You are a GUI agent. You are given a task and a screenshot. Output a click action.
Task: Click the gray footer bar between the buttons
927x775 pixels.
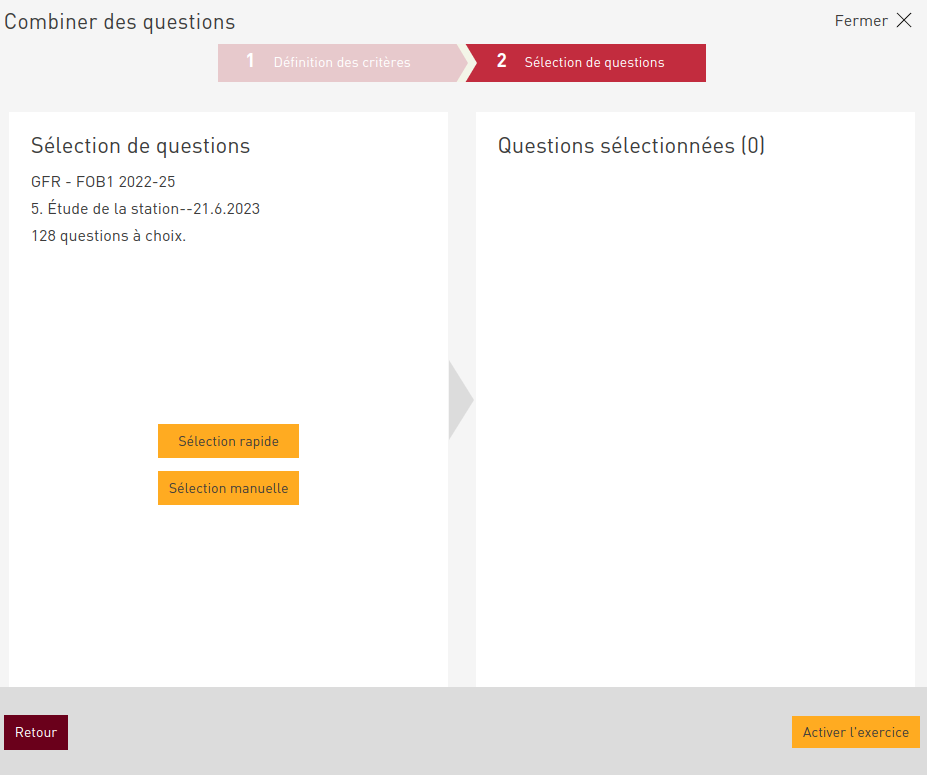(x=430, y=732)
